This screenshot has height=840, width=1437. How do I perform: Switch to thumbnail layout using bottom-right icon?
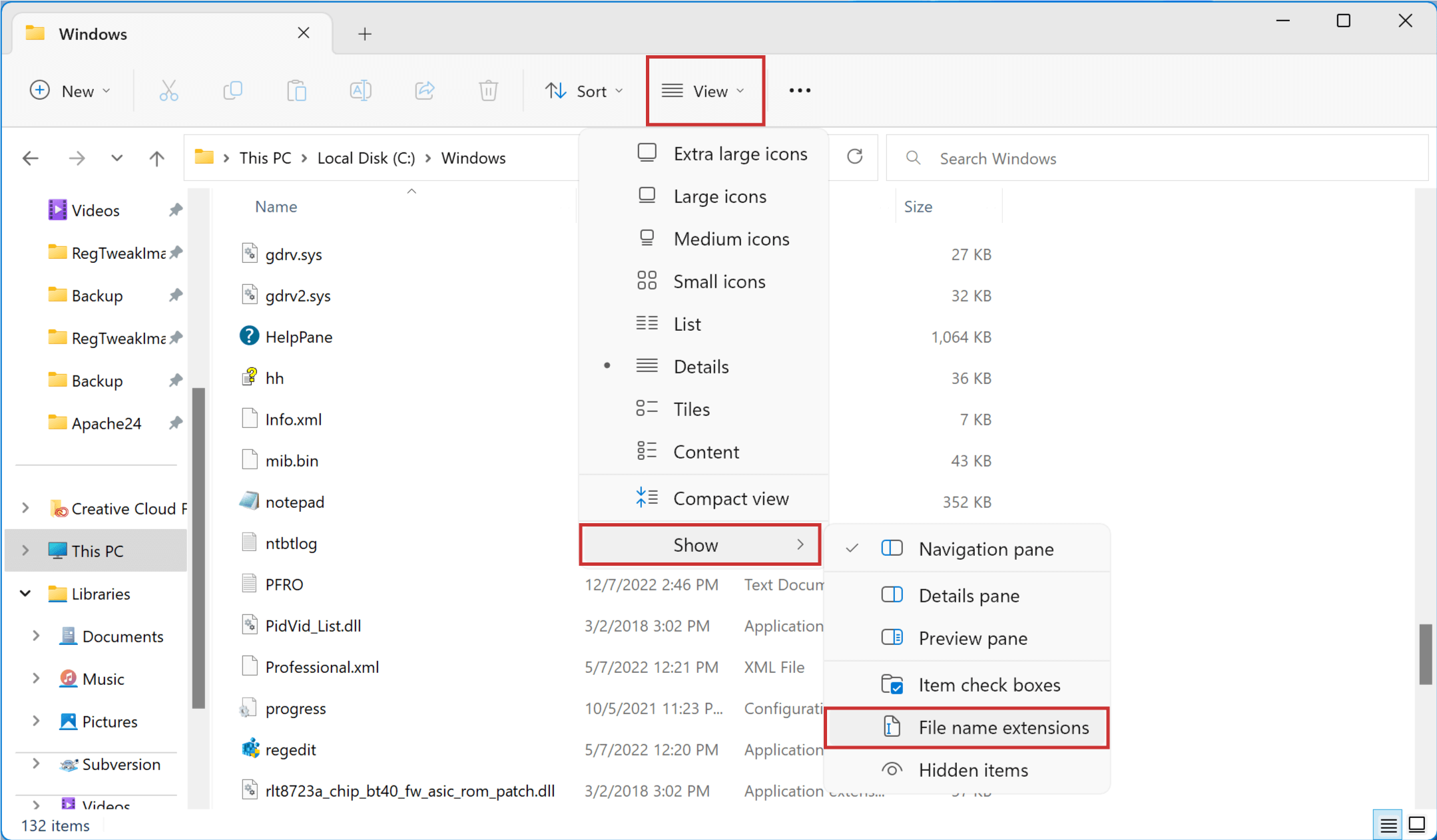click(x=1418, y=824)
